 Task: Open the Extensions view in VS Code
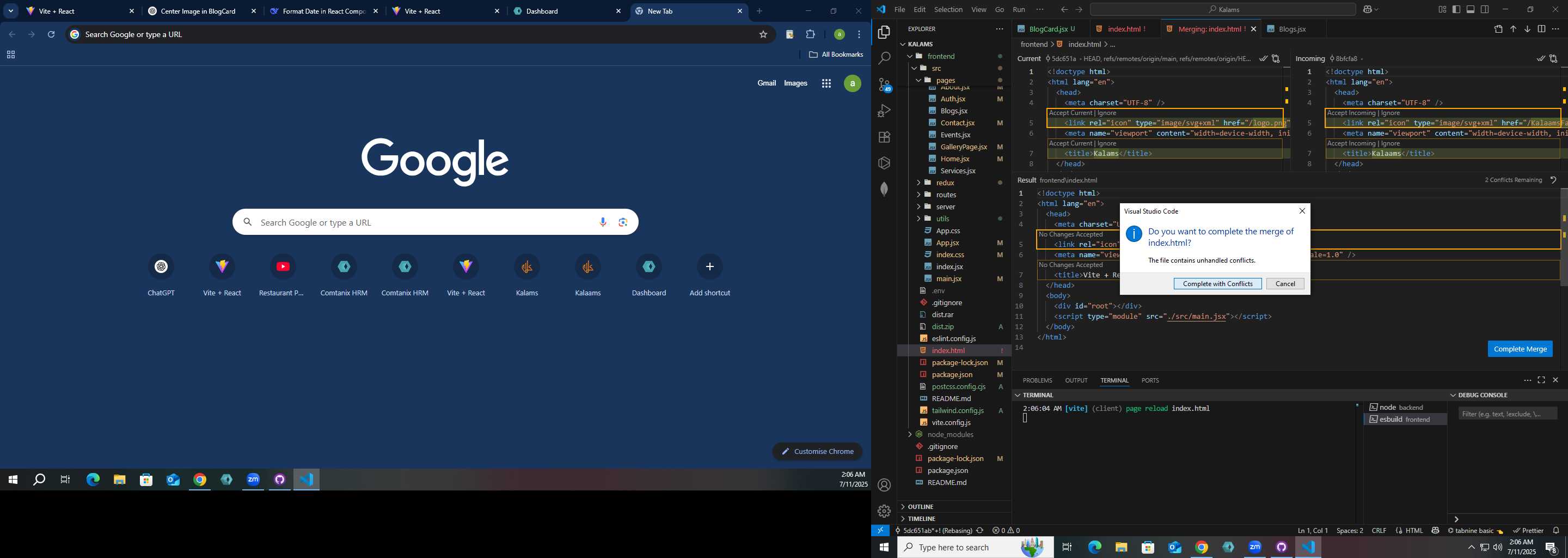pos(884,137)
